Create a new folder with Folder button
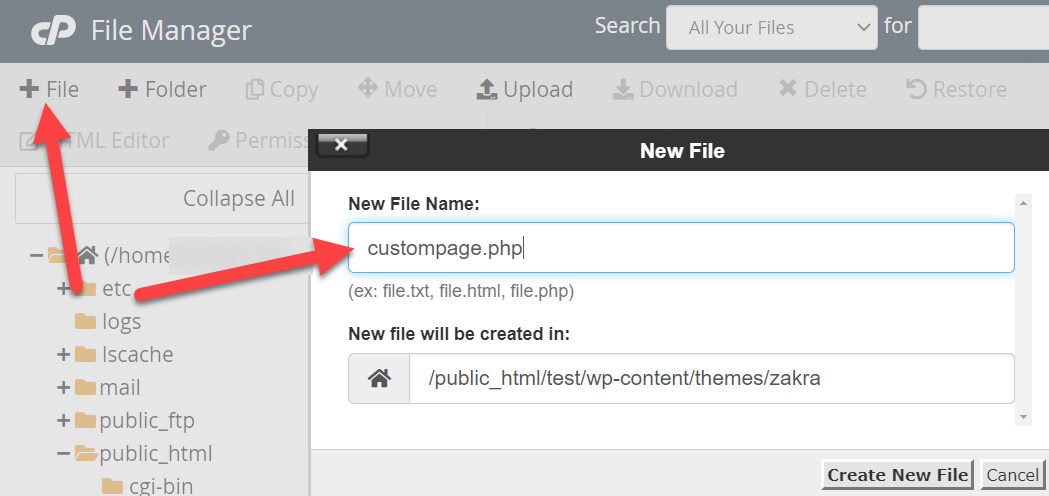Screen dimensions: 1049x496 pos(162,89)
